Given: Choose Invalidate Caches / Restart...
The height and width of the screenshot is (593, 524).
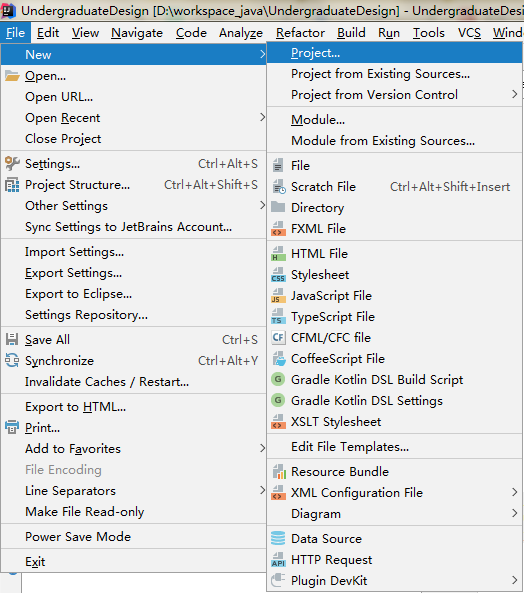Looking at the screenshot, I should point(133,382).
